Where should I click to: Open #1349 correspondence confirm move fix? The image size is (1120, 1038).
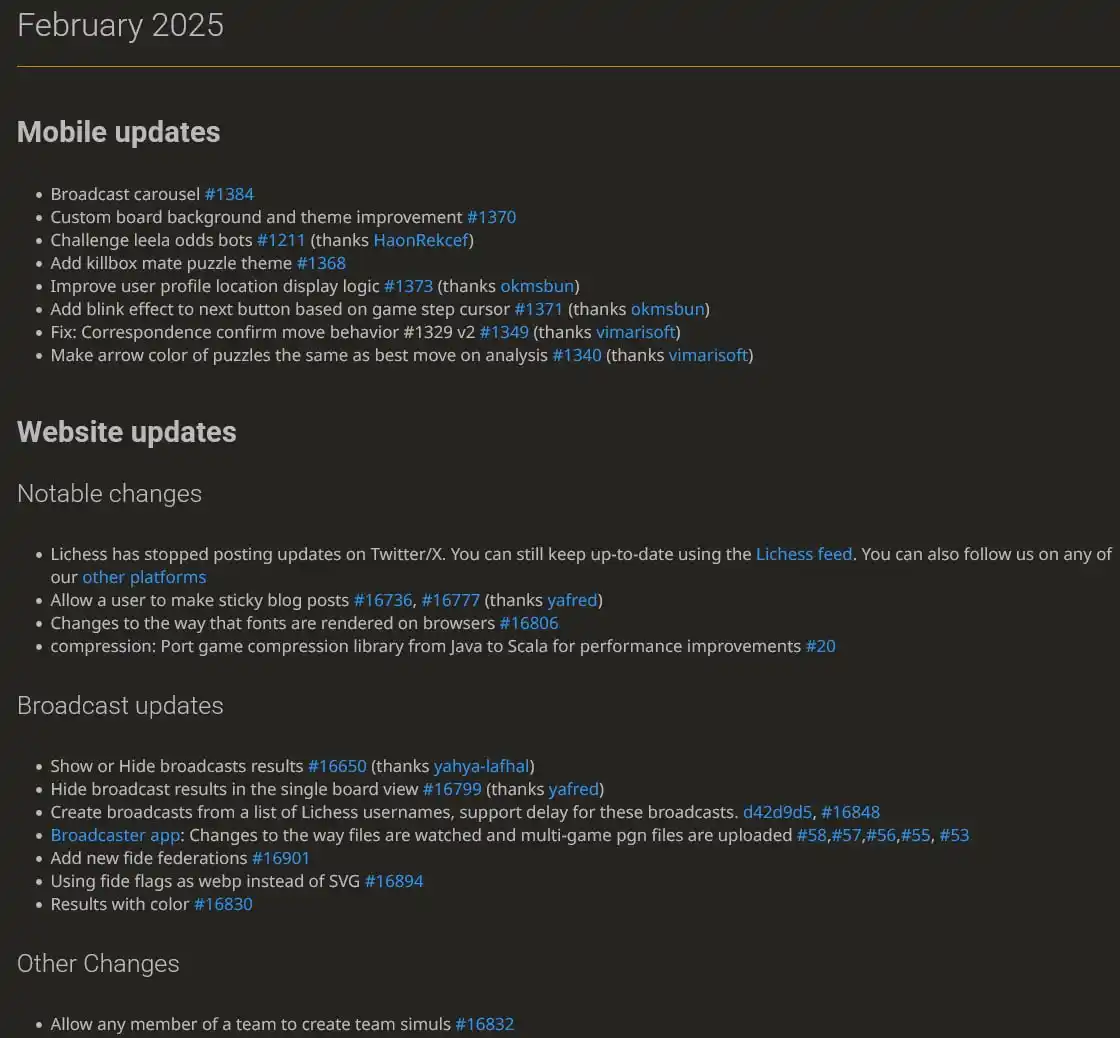[504, 332]
